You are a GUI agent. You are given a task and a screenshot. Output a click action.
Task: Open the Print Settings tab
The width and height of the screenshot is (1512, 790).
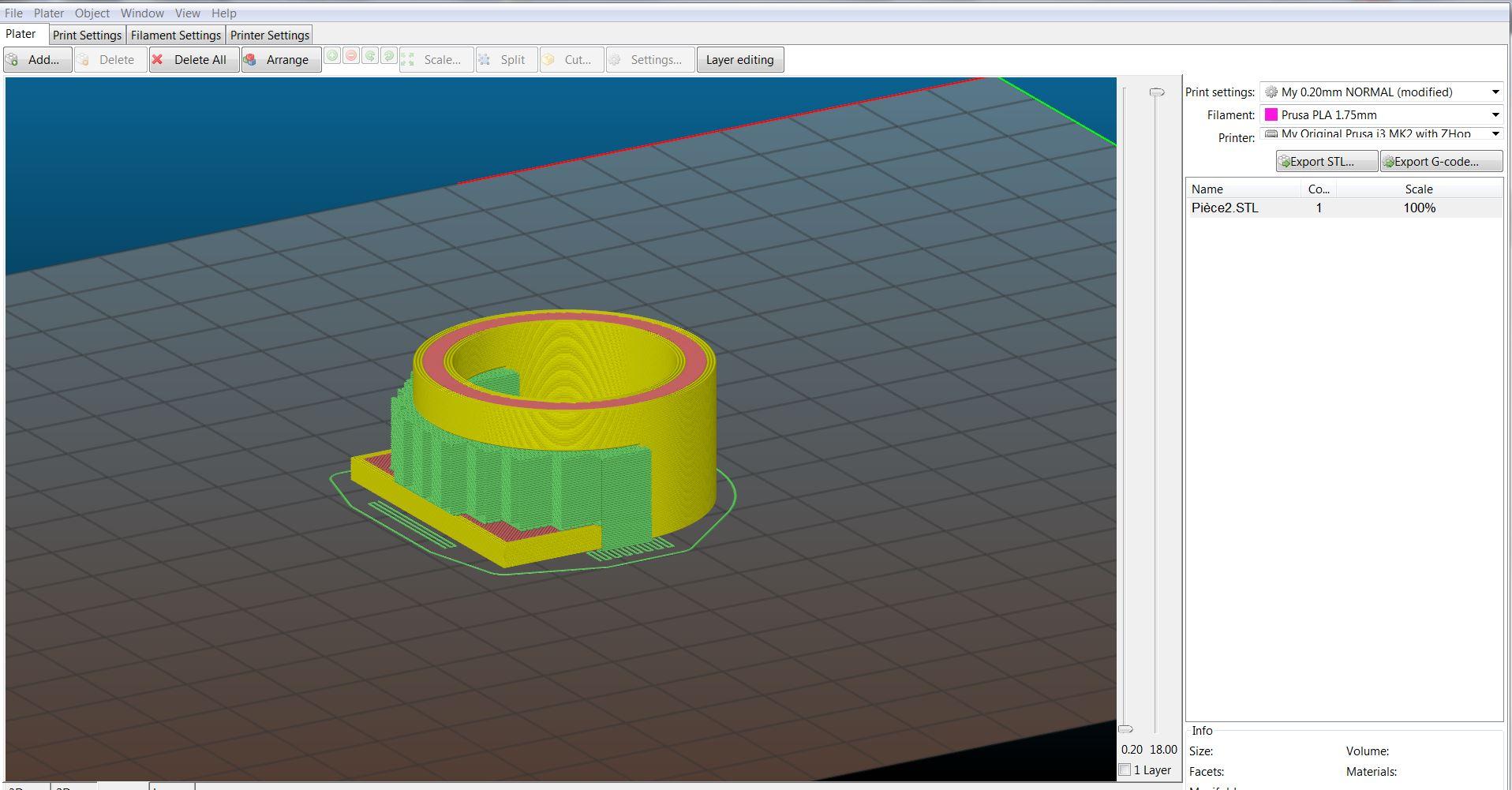(87, 36)
